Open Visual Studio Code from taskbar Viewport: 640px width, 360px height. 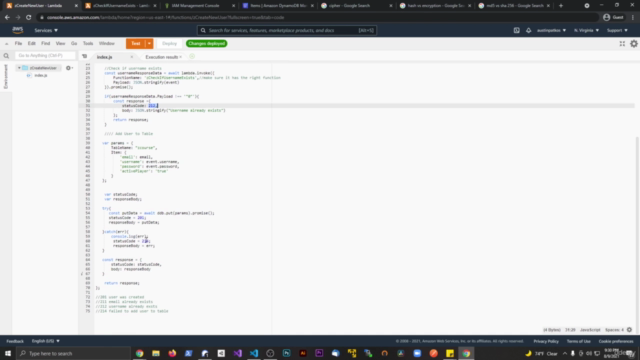tap(254, 353)
